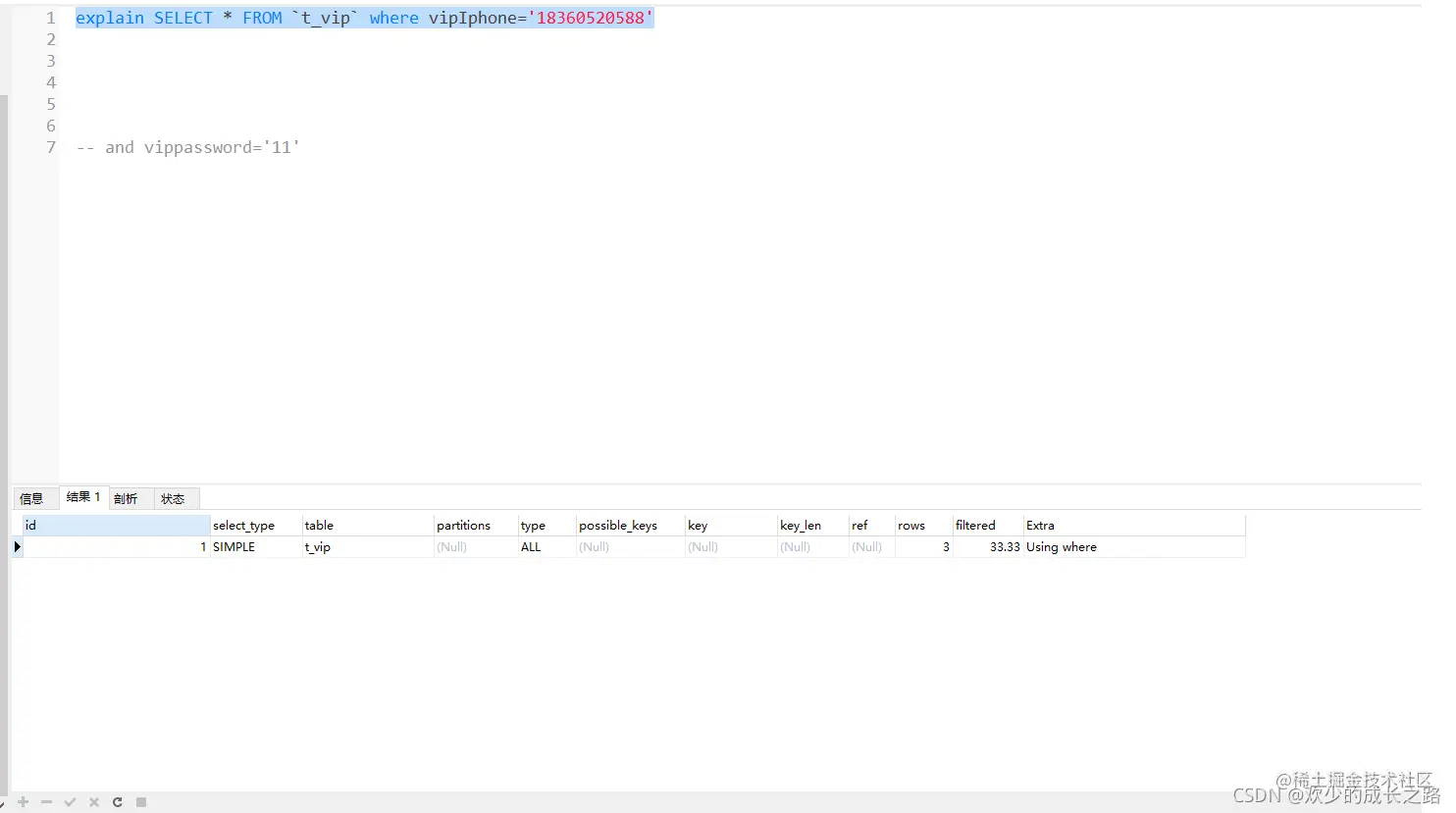Select the rows value 3 cell

[923, 547]
